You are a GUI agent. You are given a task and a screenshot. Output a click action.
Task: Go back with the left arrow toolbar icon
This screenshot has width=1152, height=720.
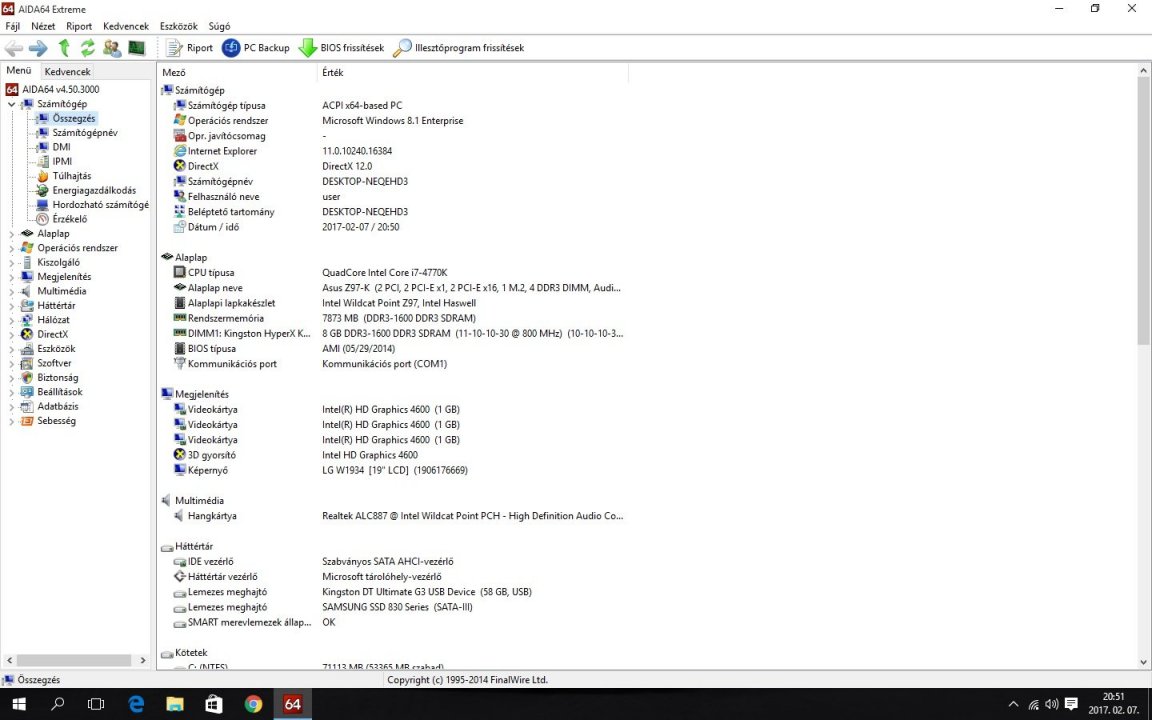pyautogui.click(x=14, y=48)
